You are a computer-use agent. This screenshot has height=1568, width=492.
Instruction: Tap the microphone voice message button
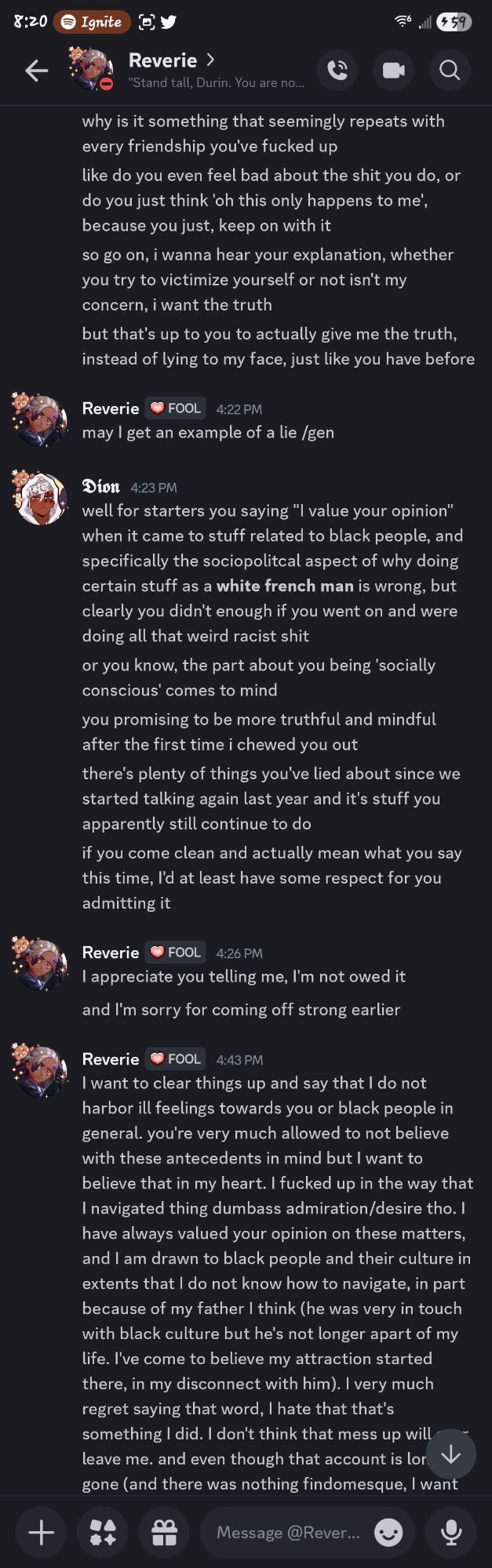[x=451, y=1532]
